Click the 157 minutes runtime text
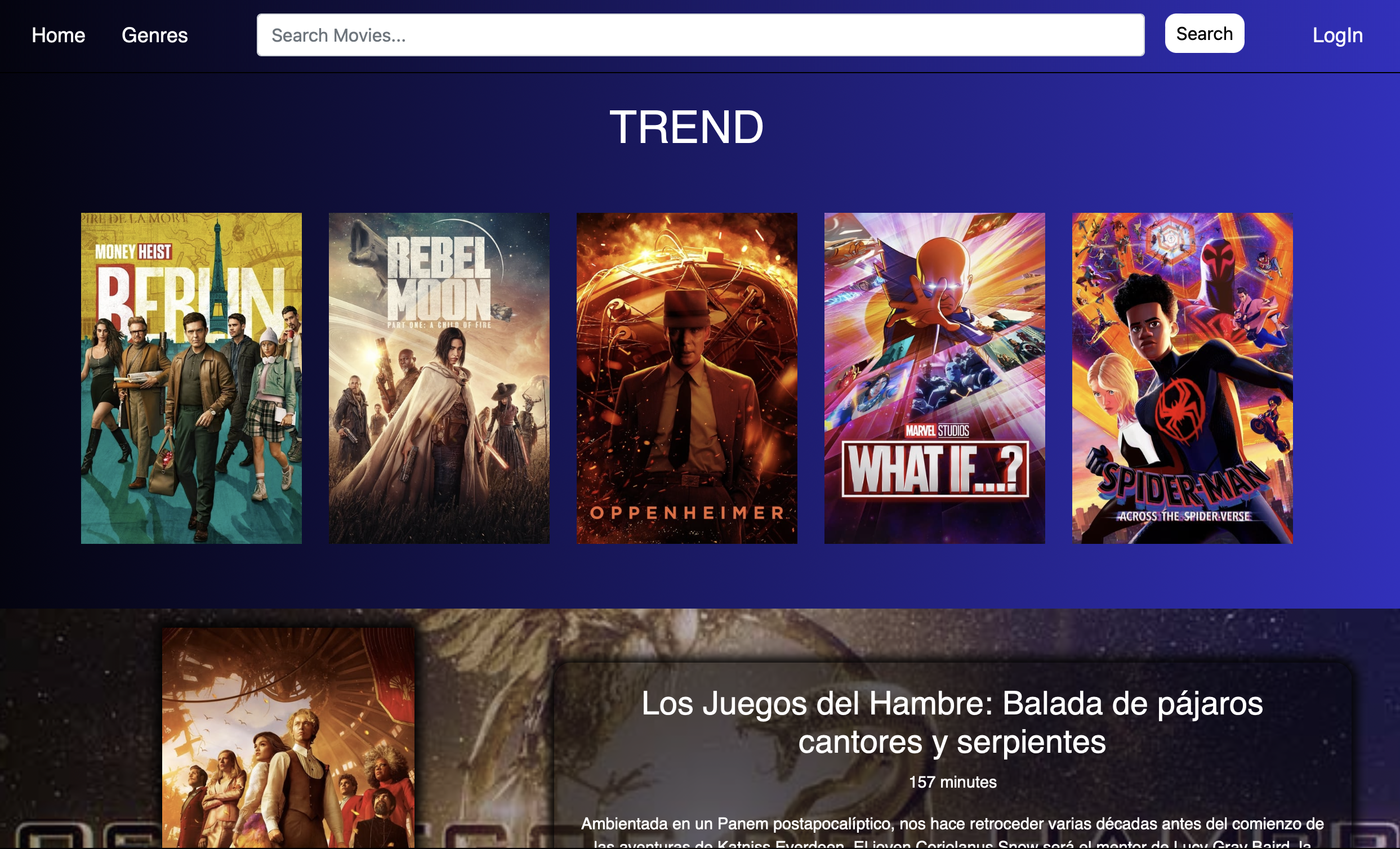 click(952, 782)
